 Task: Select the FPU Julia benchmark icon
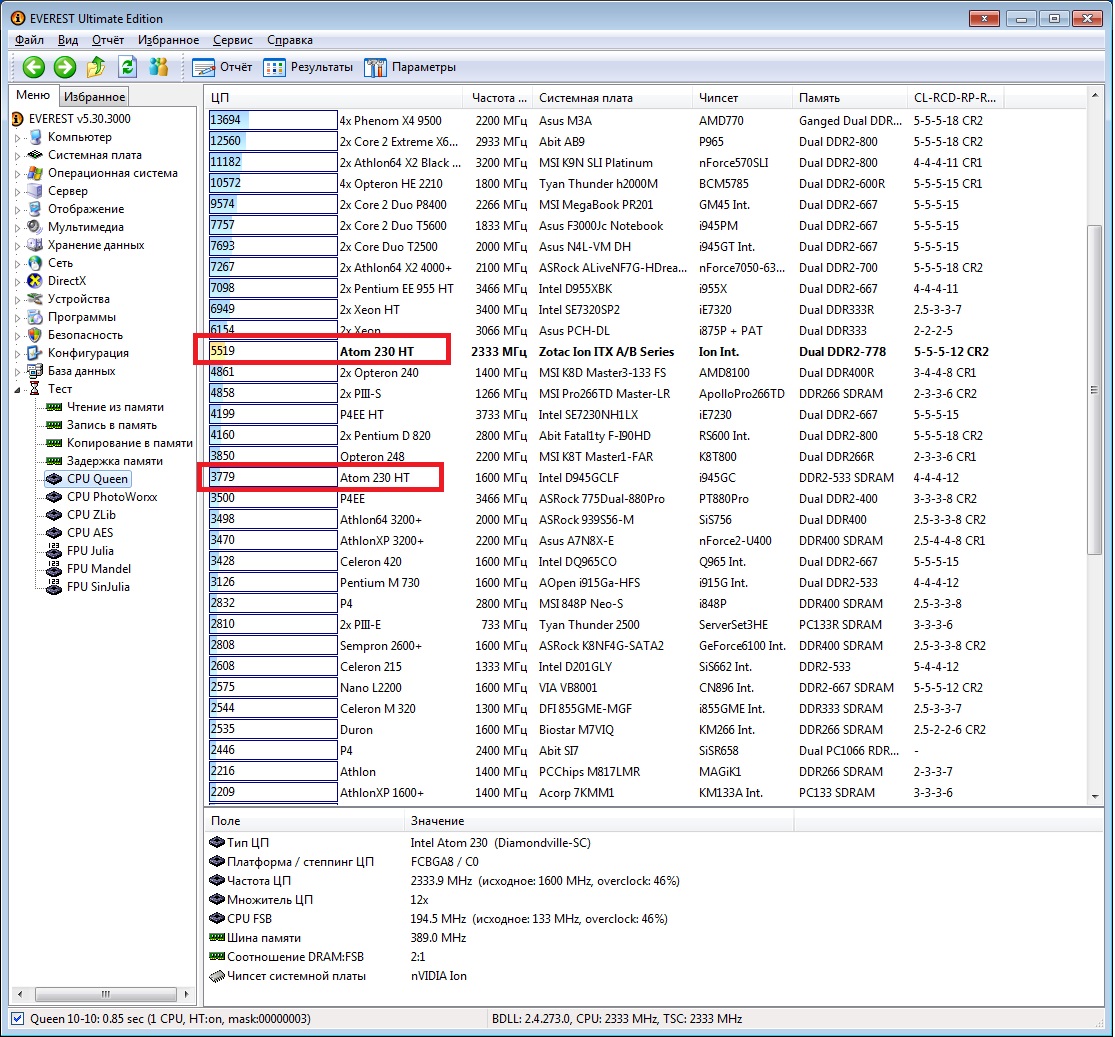(x=54, y=551)
